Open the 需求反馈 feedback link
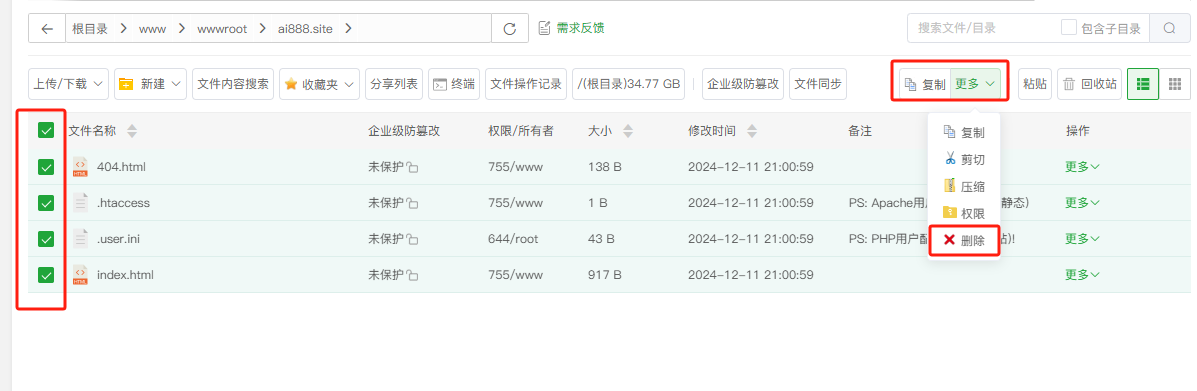Screen dimensions: 1197x391 [x=571, y=28]
